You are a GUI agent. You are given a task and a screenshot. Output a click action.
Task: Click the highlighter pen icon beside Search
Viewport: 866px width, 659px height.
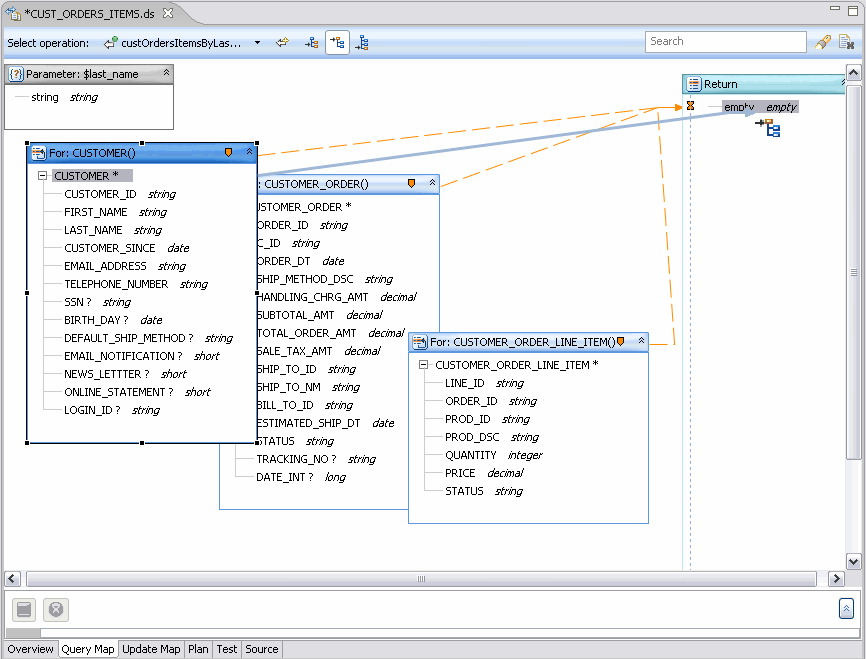[823, 42]
